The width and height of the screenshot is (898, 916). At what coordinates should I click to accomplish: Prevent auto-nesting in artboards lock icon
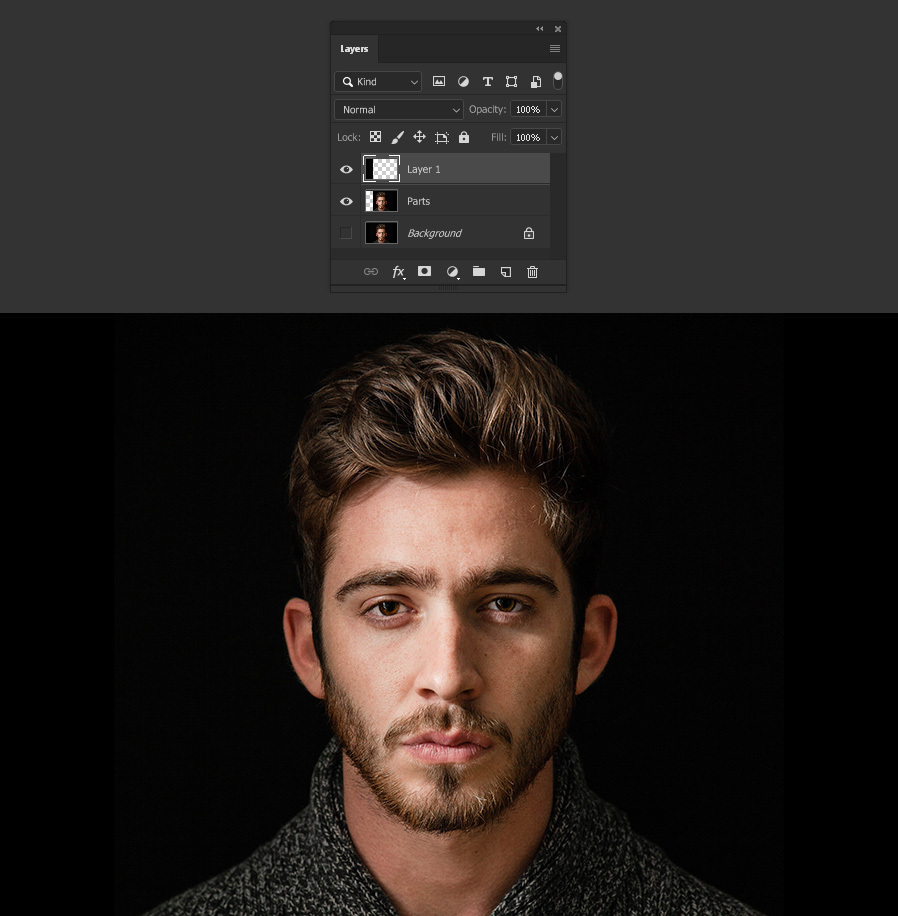pyautogui.click(x=442, y=137)
